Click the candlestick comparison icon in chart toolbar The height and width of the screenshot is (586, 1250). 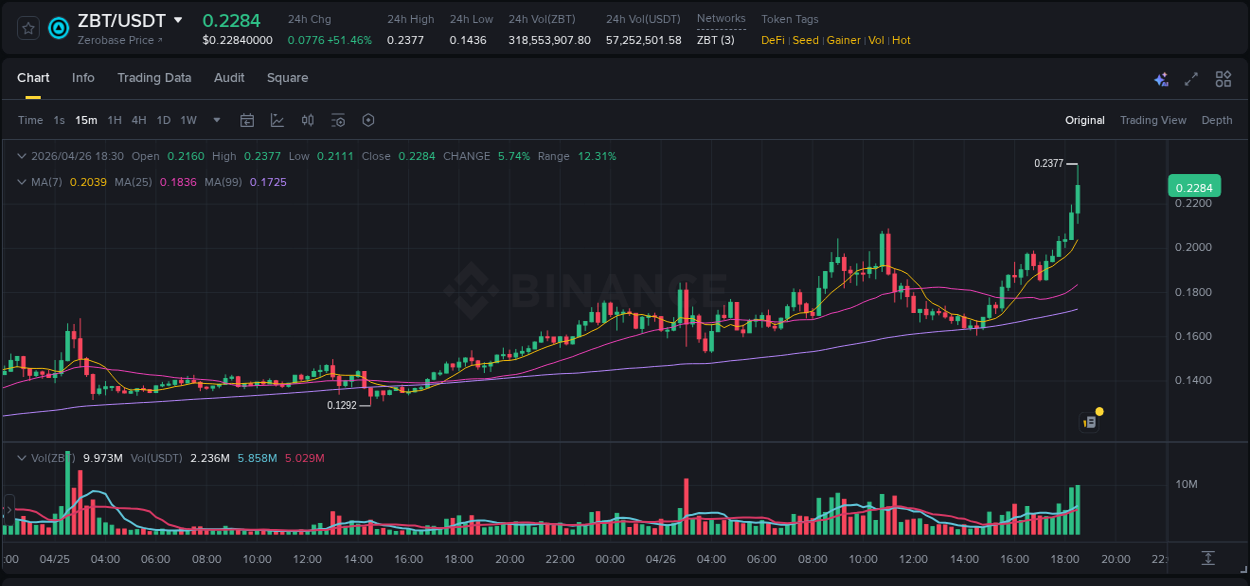point(307,120)
